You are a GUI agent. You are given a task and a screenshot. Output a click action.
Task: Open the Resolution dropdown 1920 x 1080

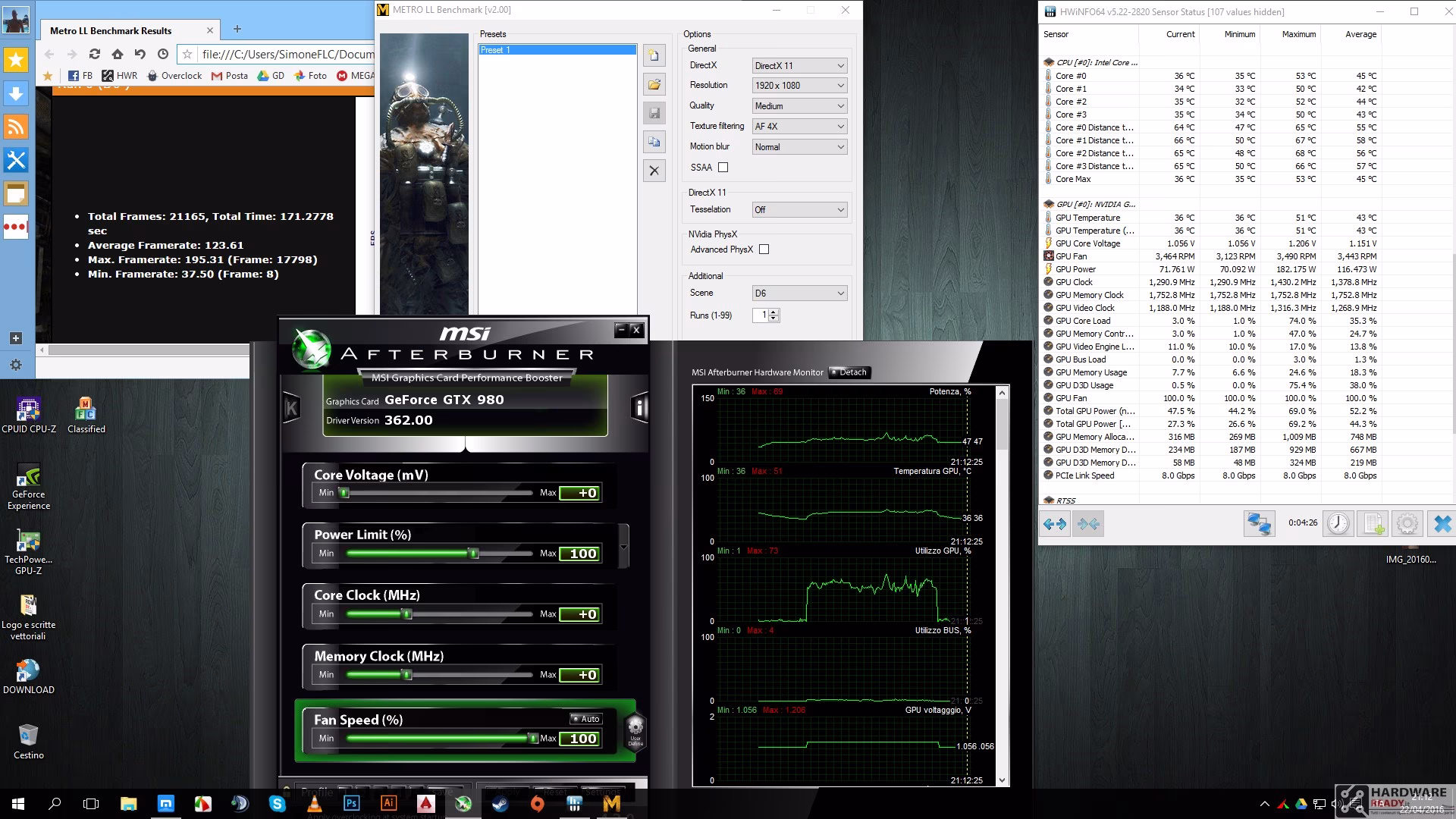[x=799, y=86]
